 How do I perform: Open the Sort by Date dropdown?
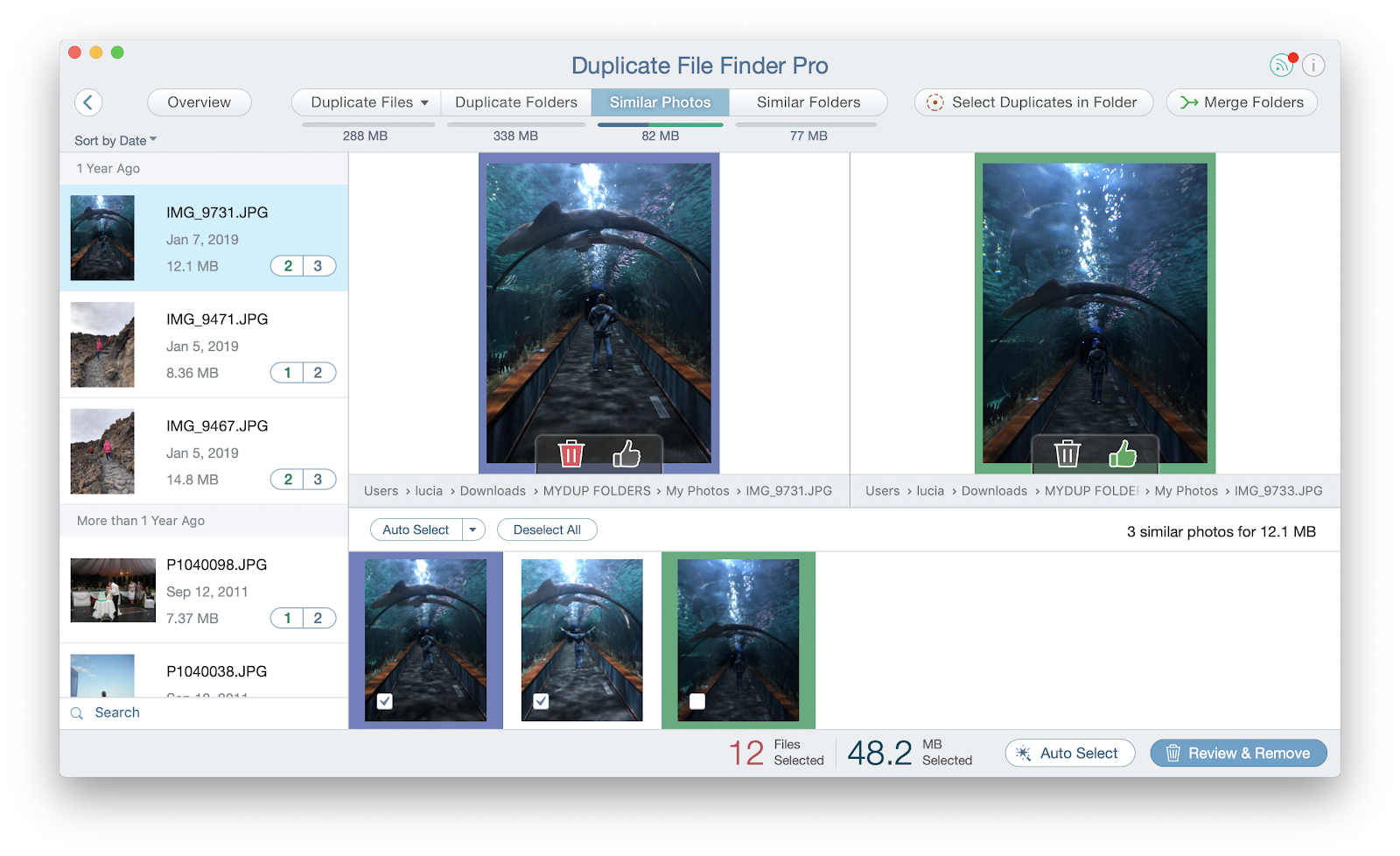coord(115,140)
